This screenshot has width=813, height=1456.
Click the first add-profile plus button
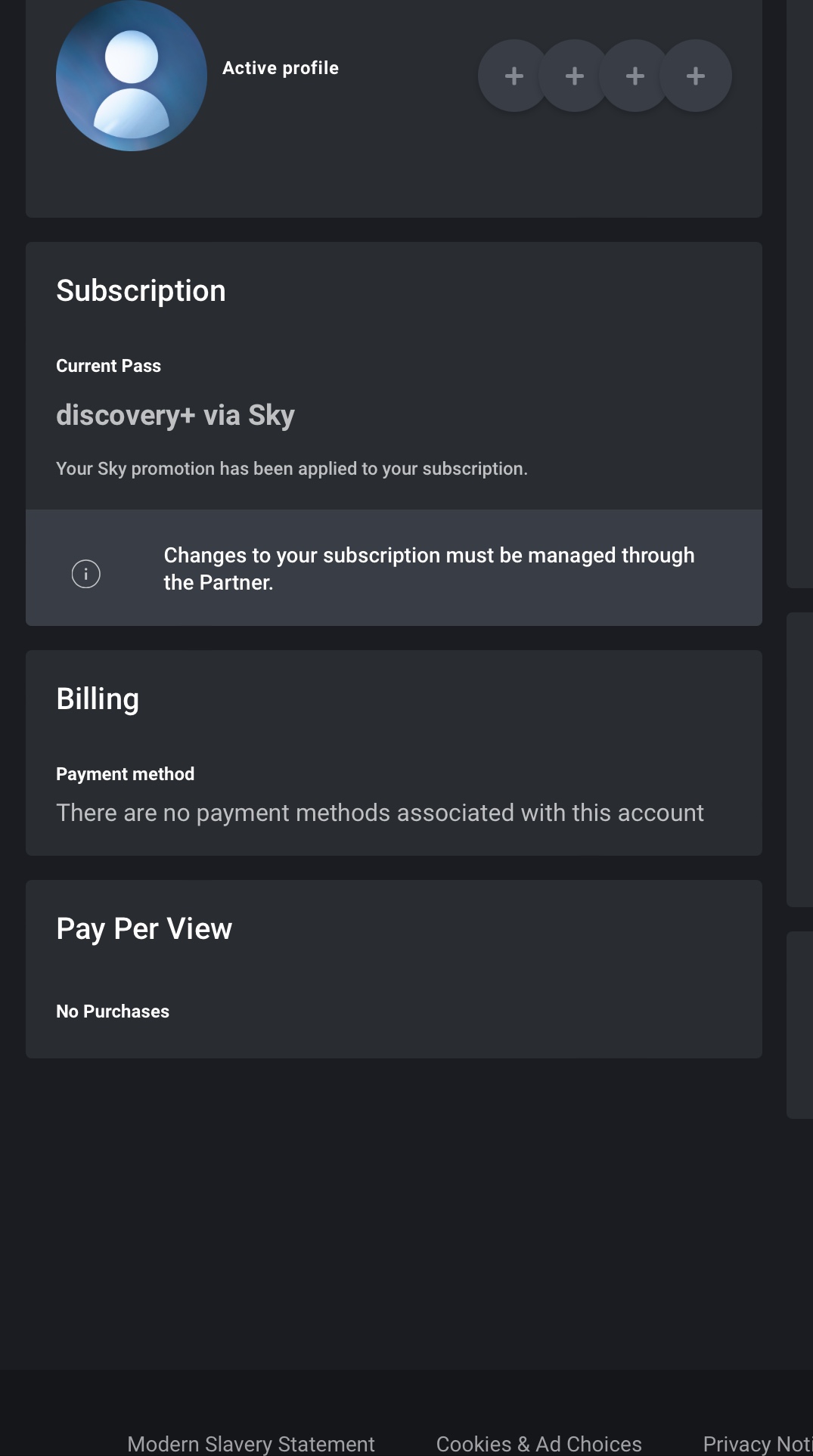click(514, 76)
